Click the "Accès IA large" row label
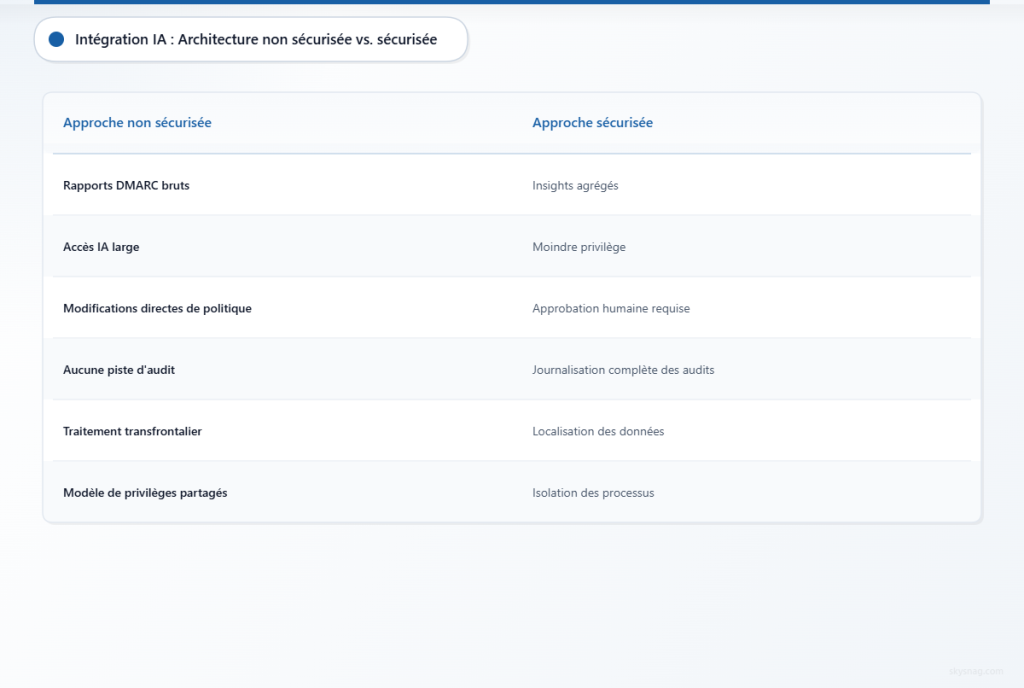1024x688 pixels. click(x=101, y=247)
